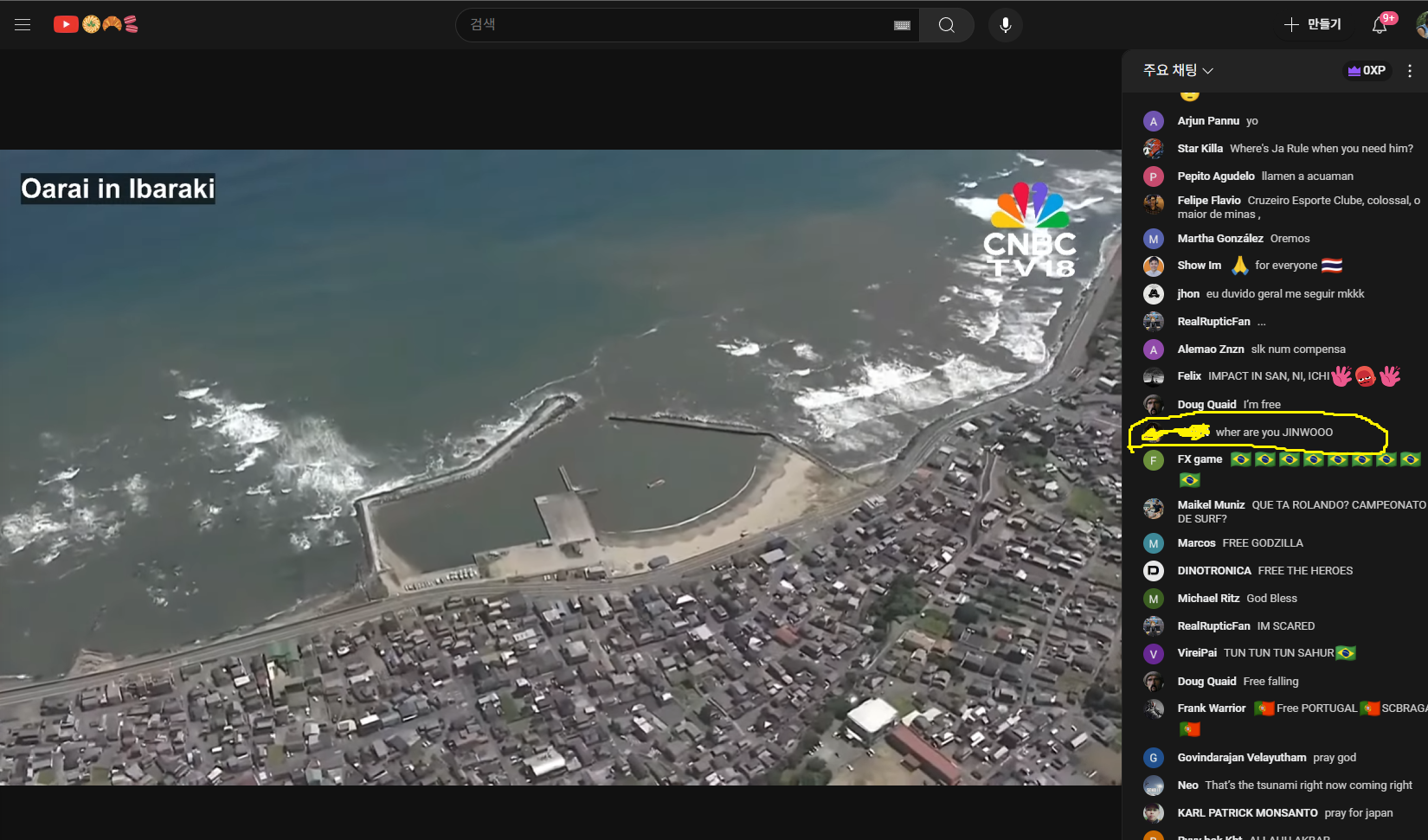This screenshot has width=1428, height=840.
Task: Click the video player to pause
Action: click(x=561, y=467)
